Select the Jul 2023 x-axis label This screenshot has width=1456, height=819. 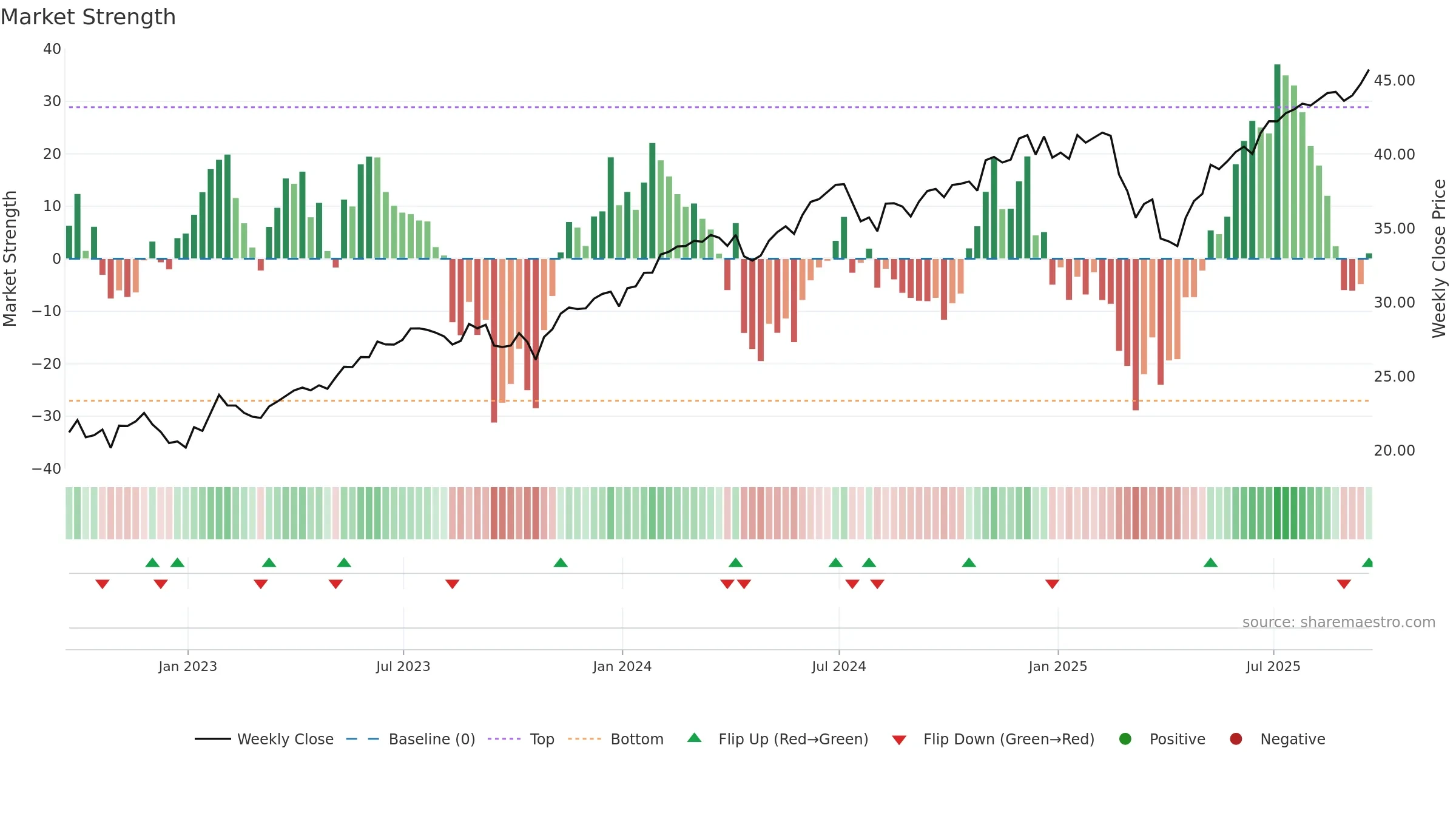point(403,666)
